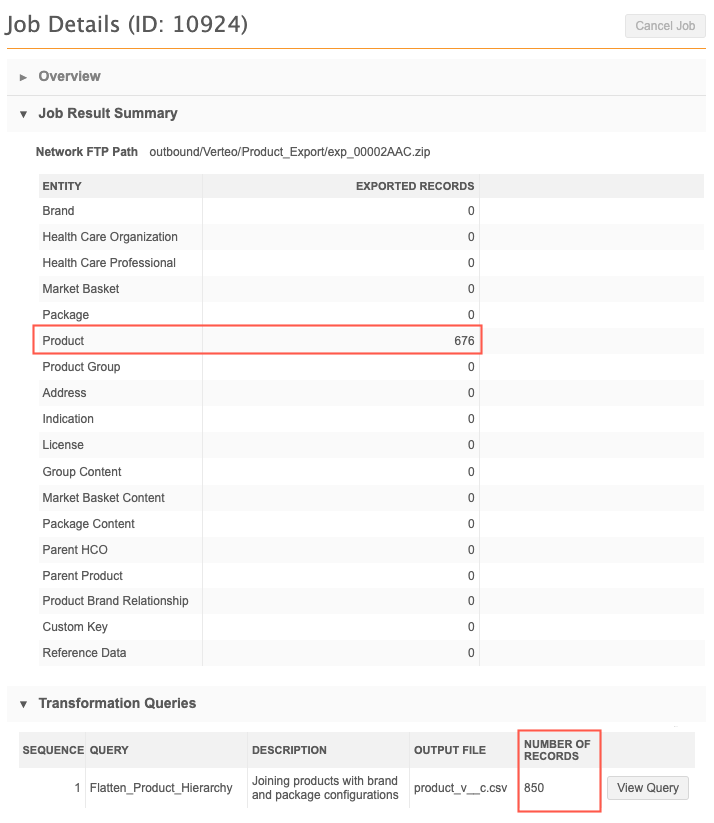Click the Cancel Job button
Screen dimensions: 714x823
click(x=664, y=26)
